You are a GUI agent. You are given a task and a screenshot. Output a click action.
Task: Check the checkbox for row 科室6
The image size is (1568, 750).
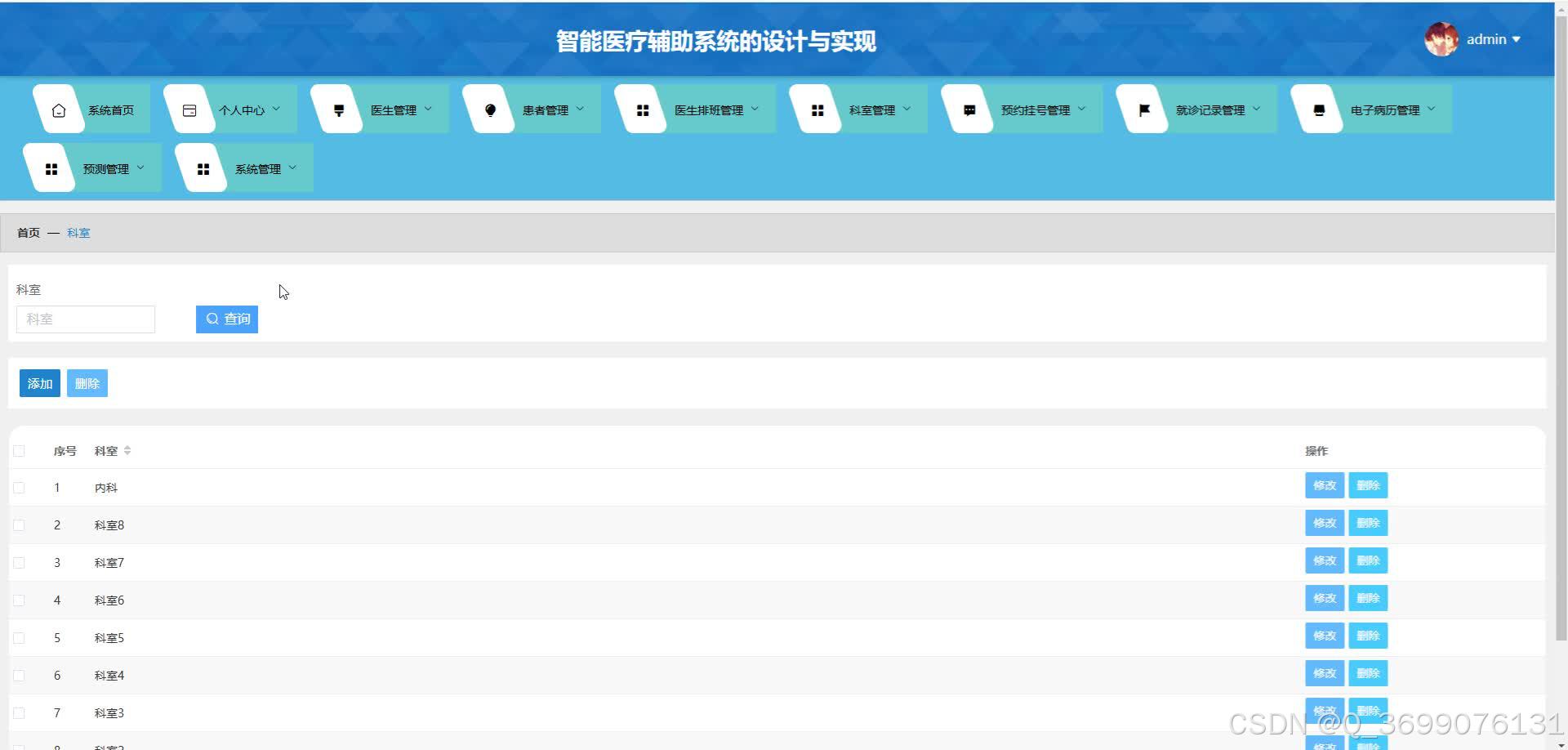20,600
